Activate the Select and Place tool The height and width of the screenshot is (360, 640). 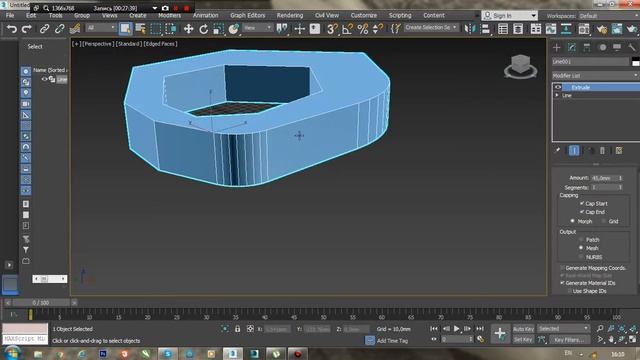tap(233, 29)
